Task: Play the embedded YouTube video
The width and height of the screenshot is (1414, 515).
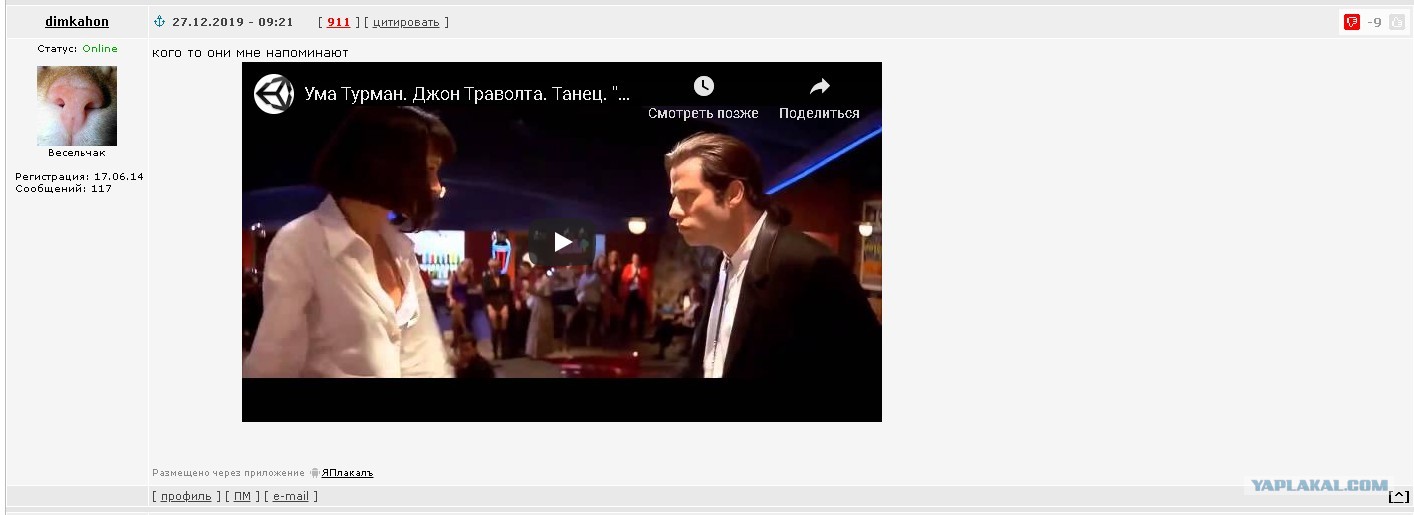Action: point(563,241)
